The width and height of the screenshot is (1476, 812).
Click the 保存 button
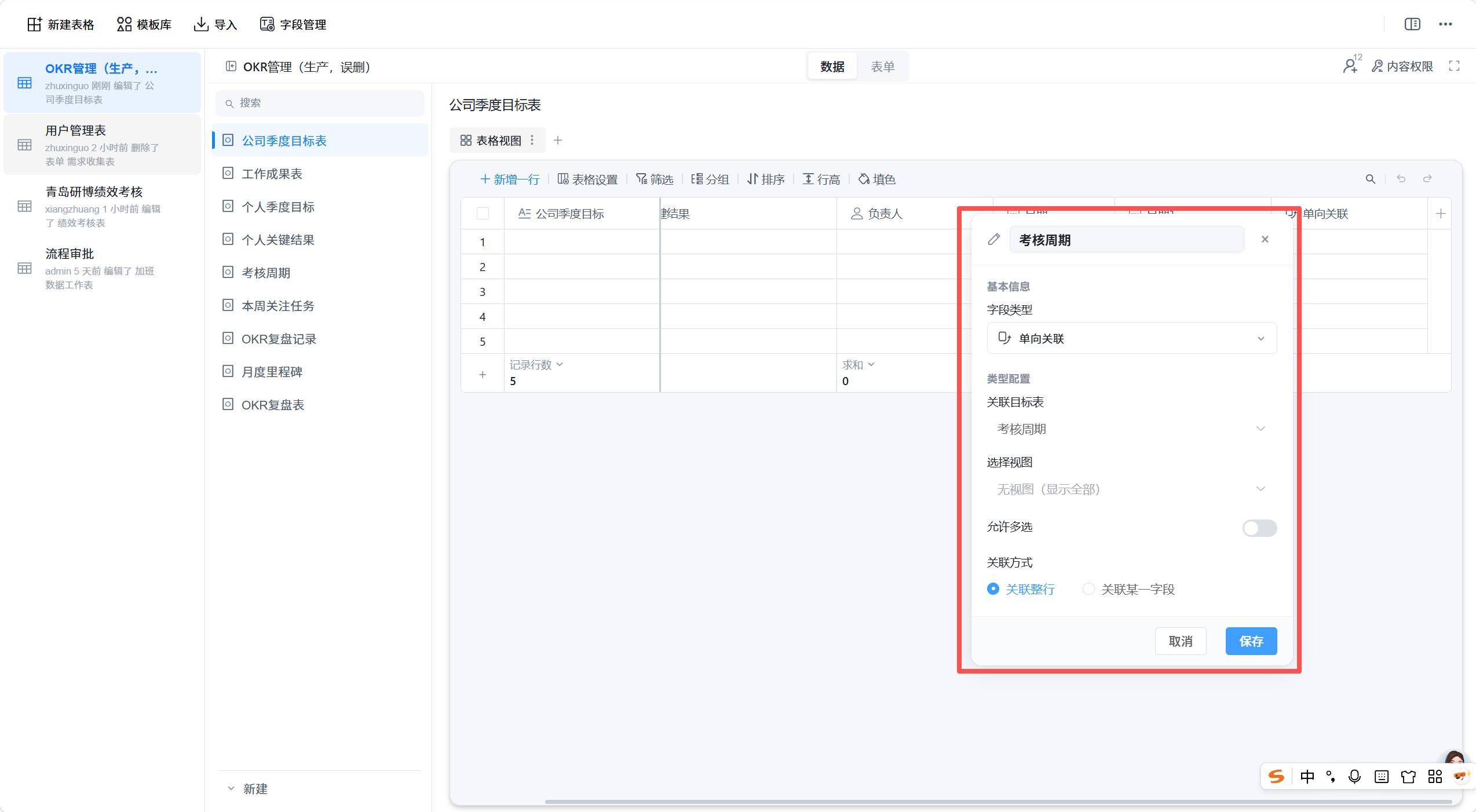click(x=1251, y=641)
